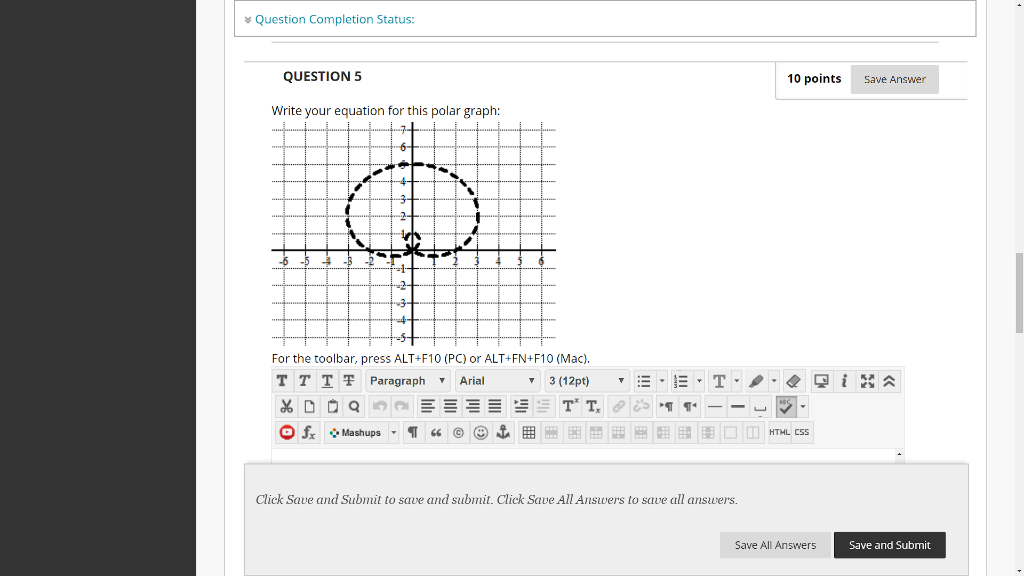
Task: Toggle the ABC spell checker
Action: [x=786, y=407]
